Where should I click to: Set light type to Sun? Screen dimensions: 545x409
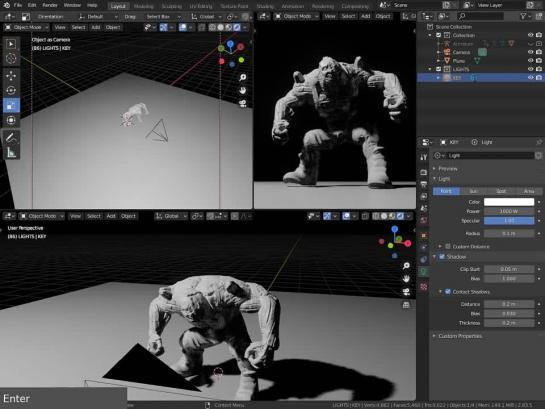[473, 191]
